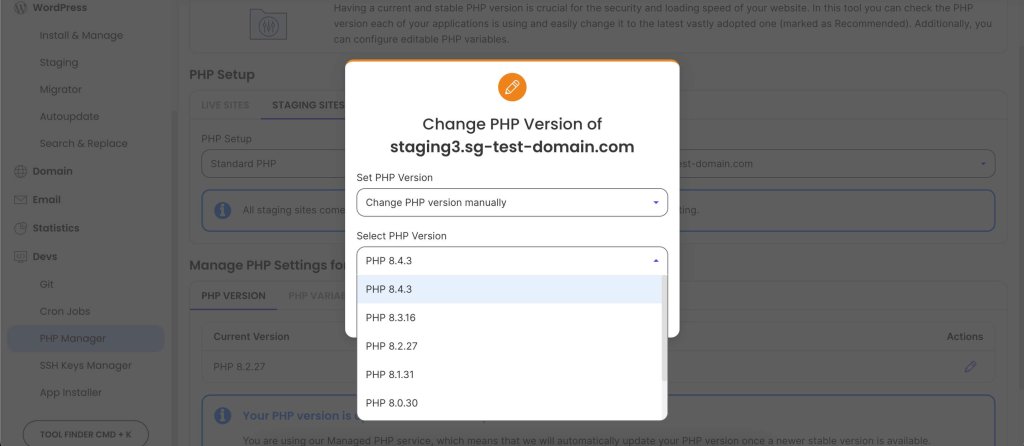Click the Devs monitor icon
The height and width of the screenshot is (446, 1024).
tap(21, 257)
